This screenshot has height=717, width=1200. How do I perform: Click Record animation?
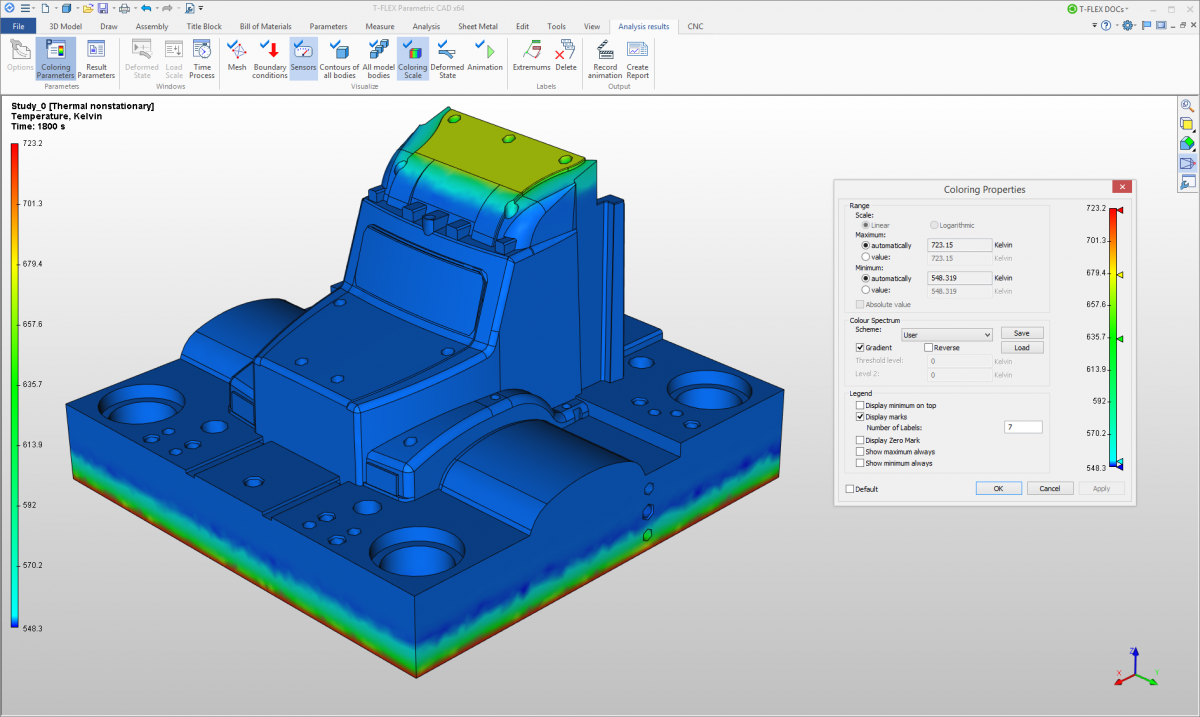pyautogui.click(x=604, y=59)
